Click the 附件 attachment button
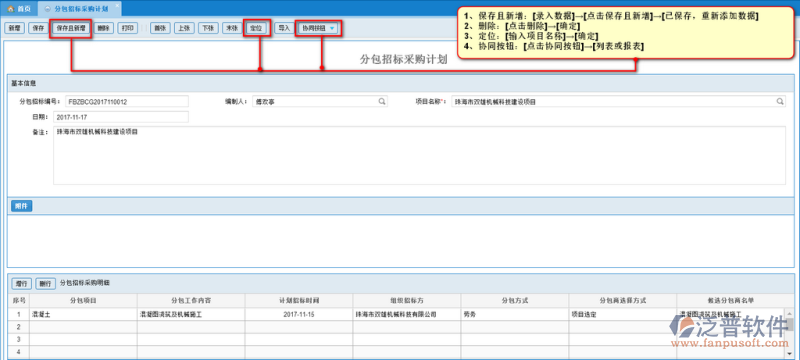 point(21,206)
